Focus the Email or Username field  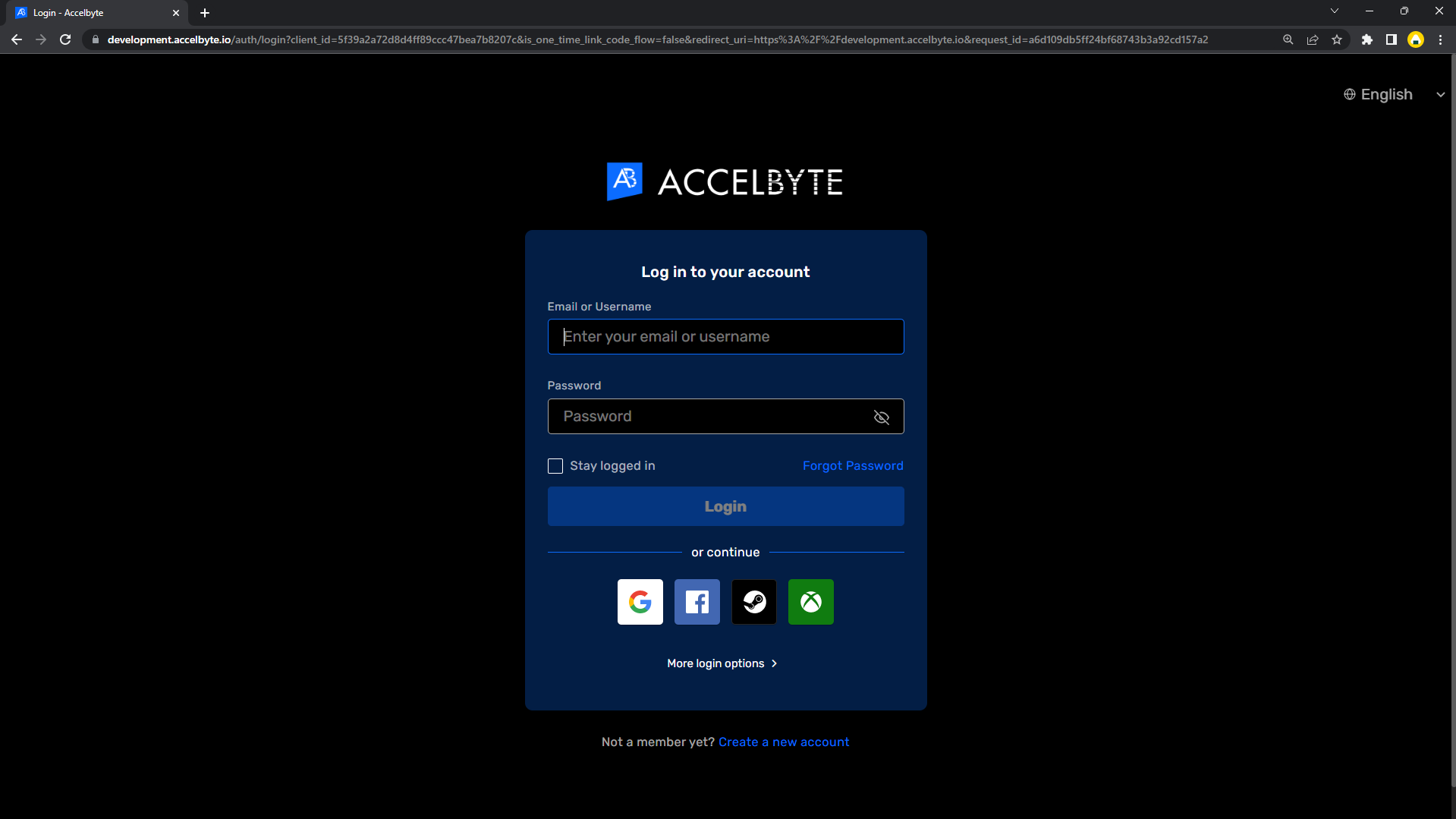(725, 336)
